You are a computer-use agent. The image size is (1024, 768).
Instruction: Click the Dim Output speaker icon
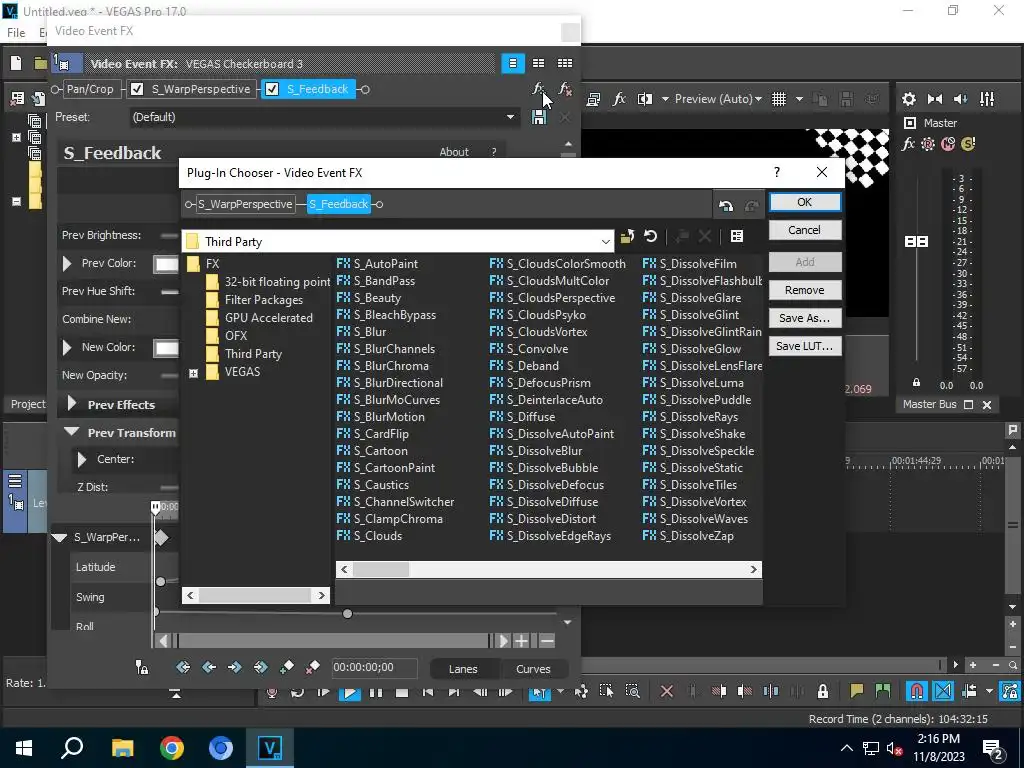961,99
